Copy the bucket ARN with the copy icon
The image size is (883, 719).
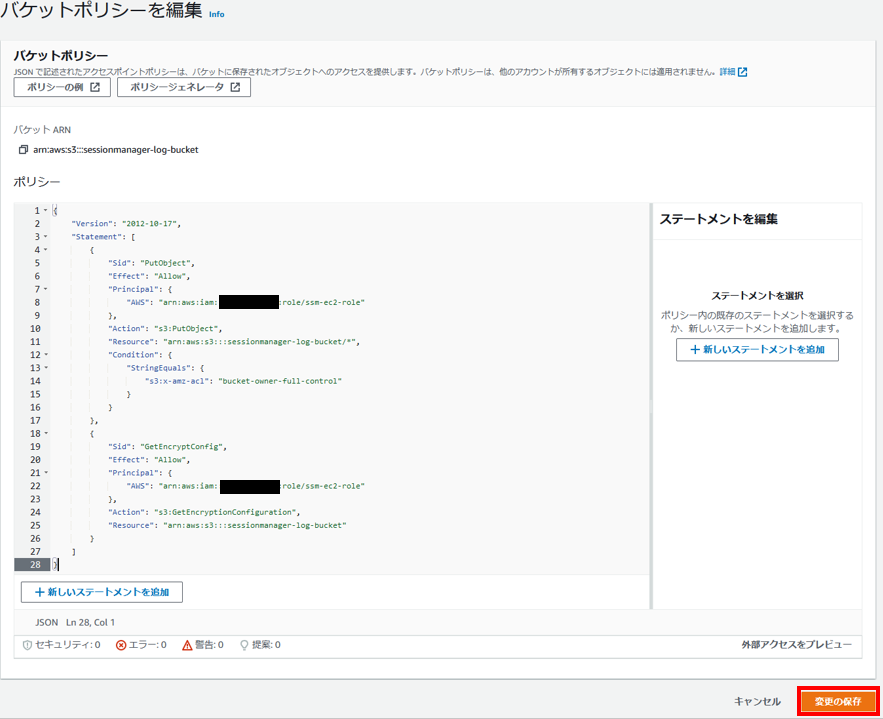point(23,150)
